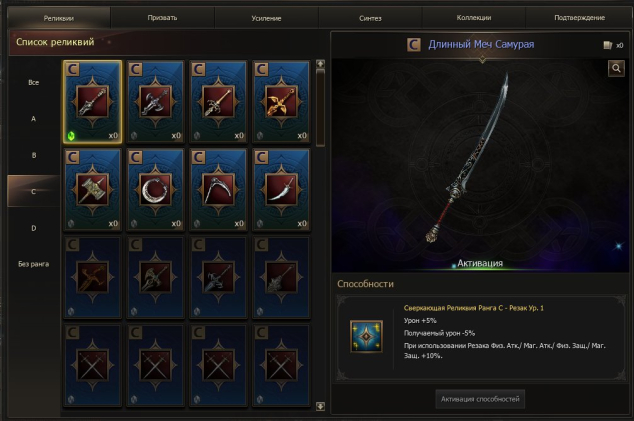
Task: Click the Сверкающая Реликвия skill icon
Action: [366, 336]
